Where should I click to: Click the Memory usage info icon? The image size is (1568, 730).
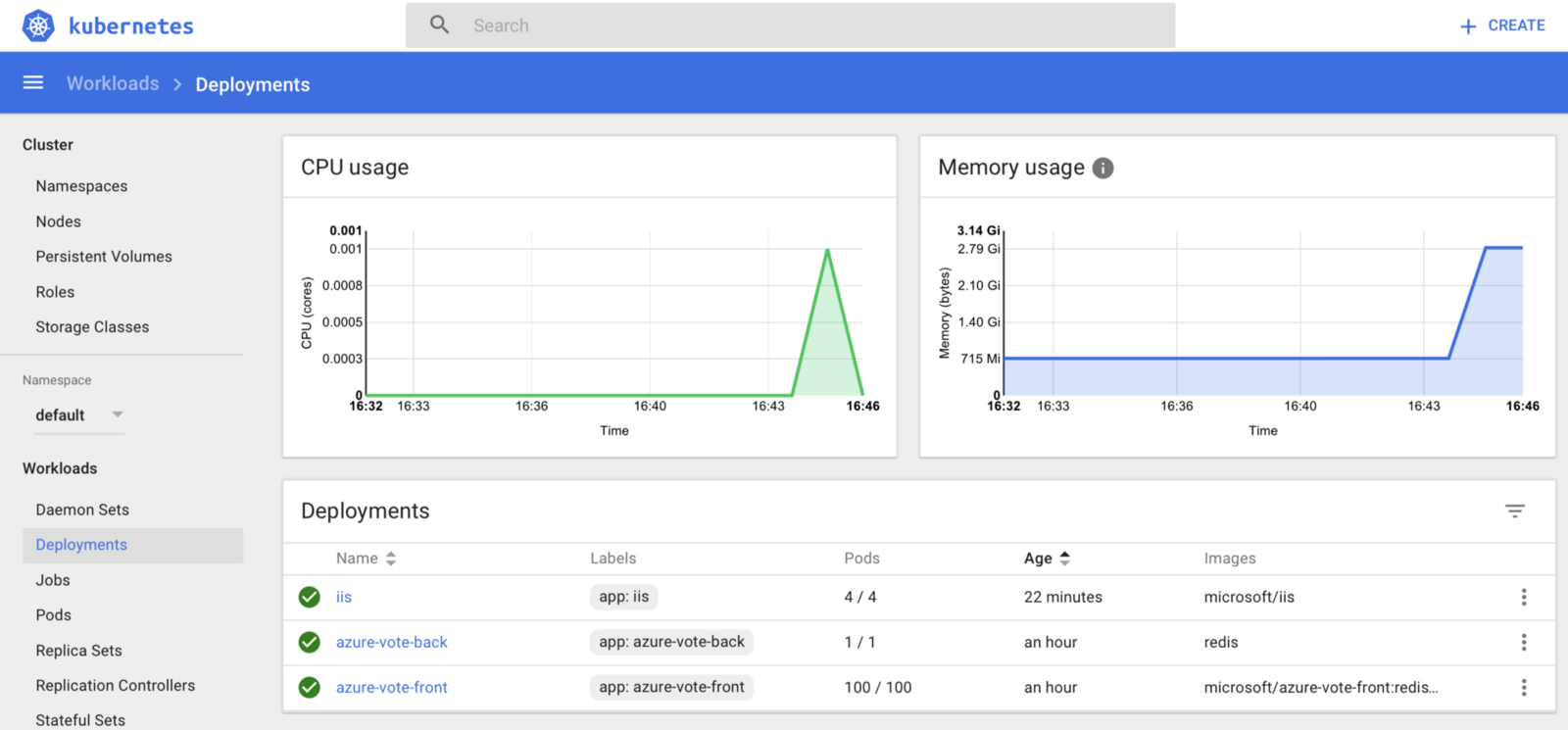click(1102, 168)
